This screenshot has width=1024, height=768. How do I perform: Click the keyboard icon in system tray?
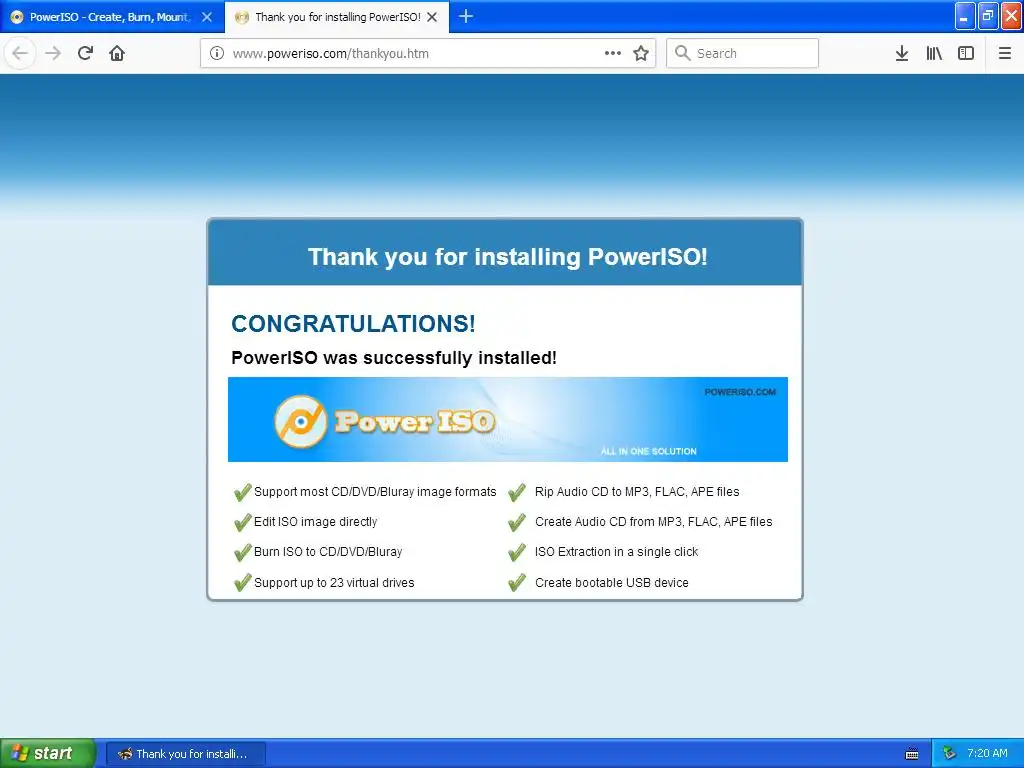coord(912,754)
